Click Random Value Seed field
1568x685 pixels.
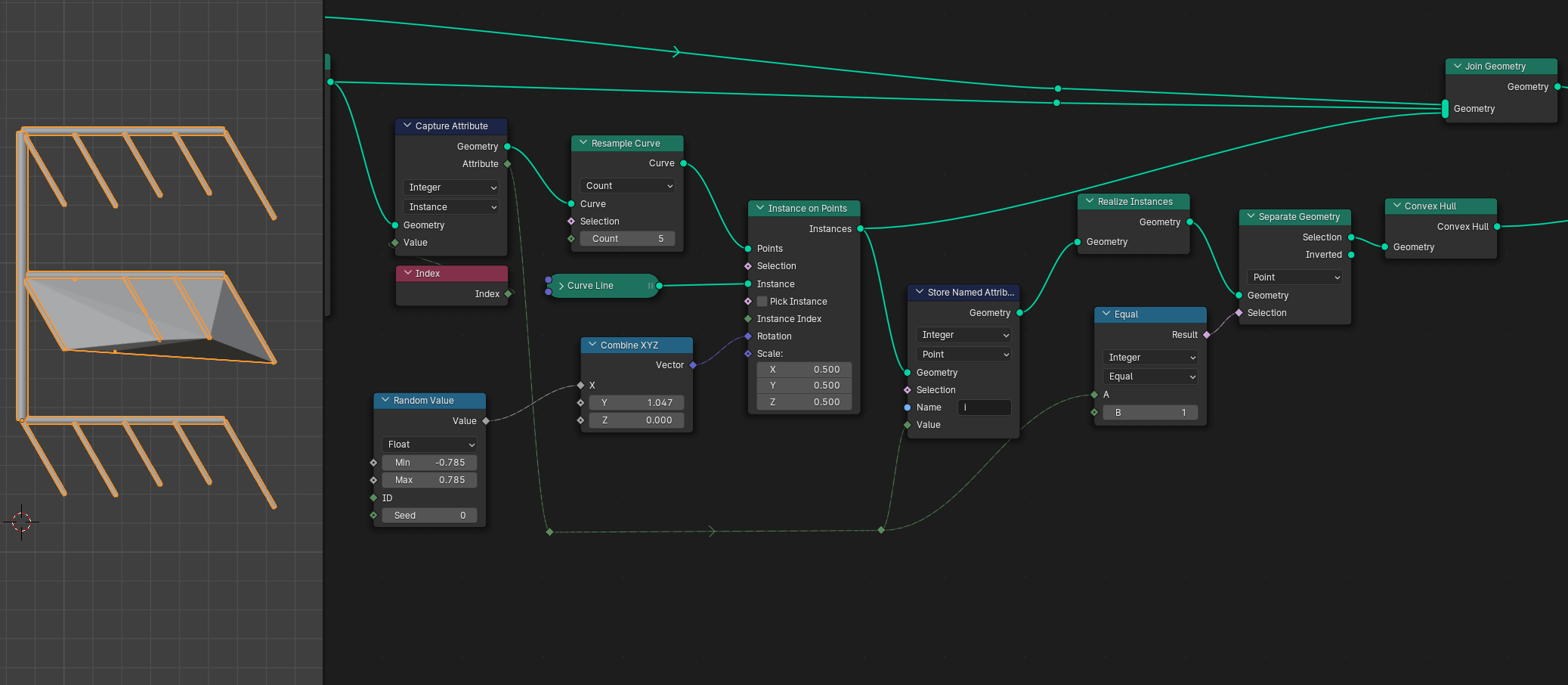429,516
